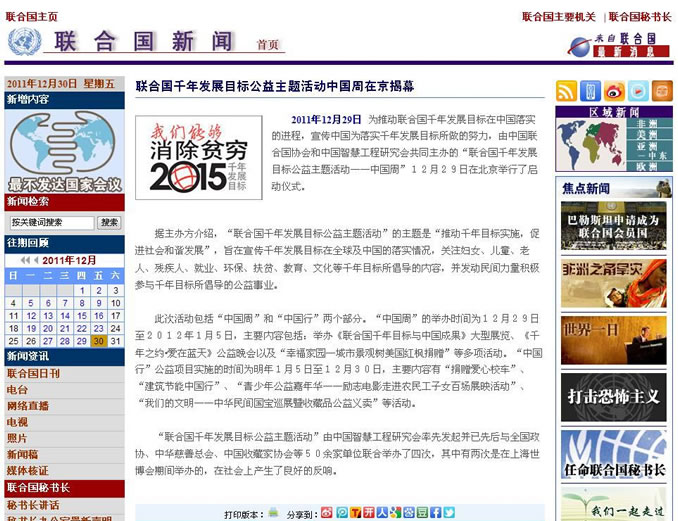The height and width of the screenshot is (521, 678).
Task: Open the orange RSS feed icon
Action: tap(566, 91)
